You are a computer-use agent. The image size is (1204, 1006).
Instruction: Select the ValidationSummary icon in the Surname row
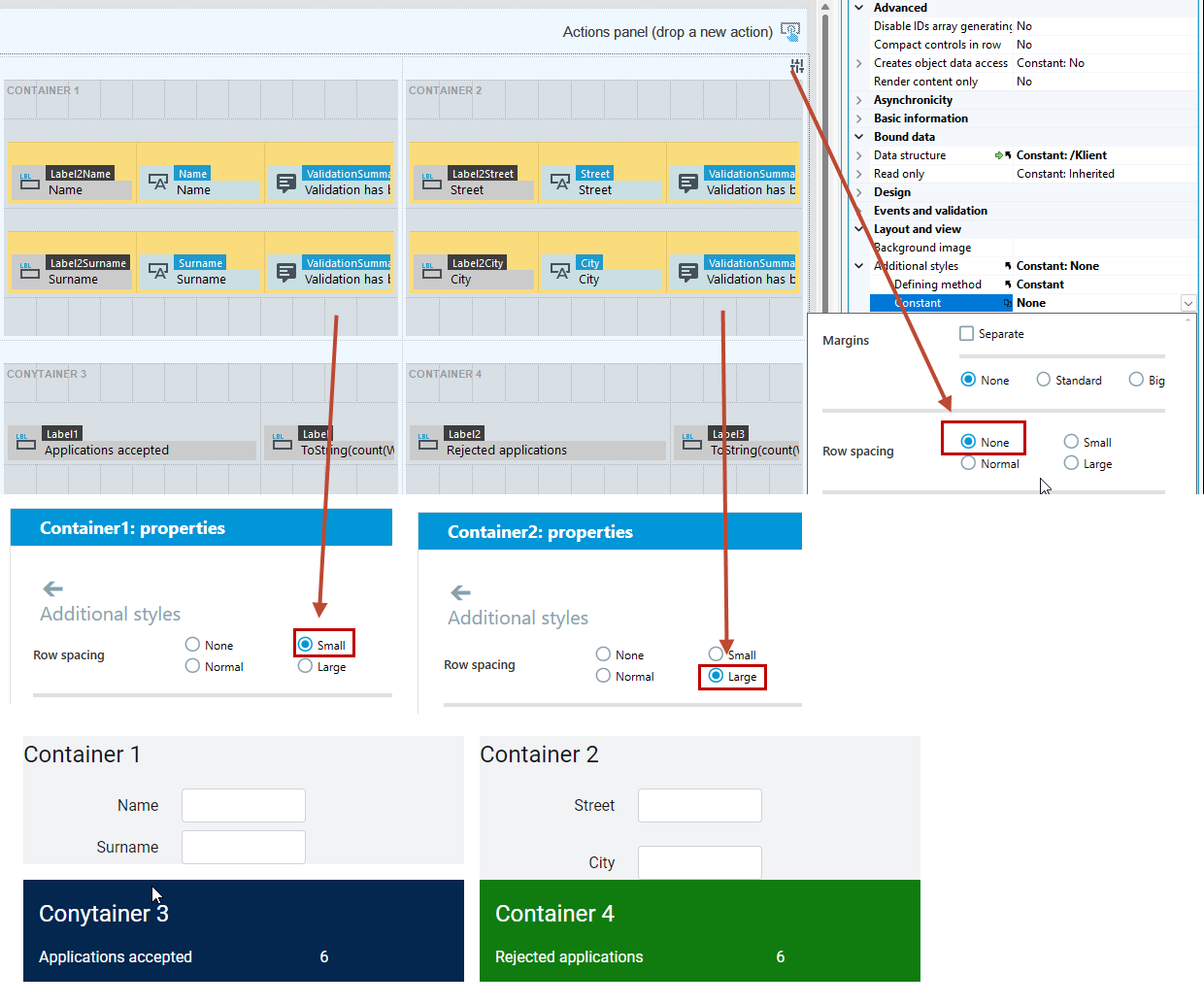pos(286,271)
